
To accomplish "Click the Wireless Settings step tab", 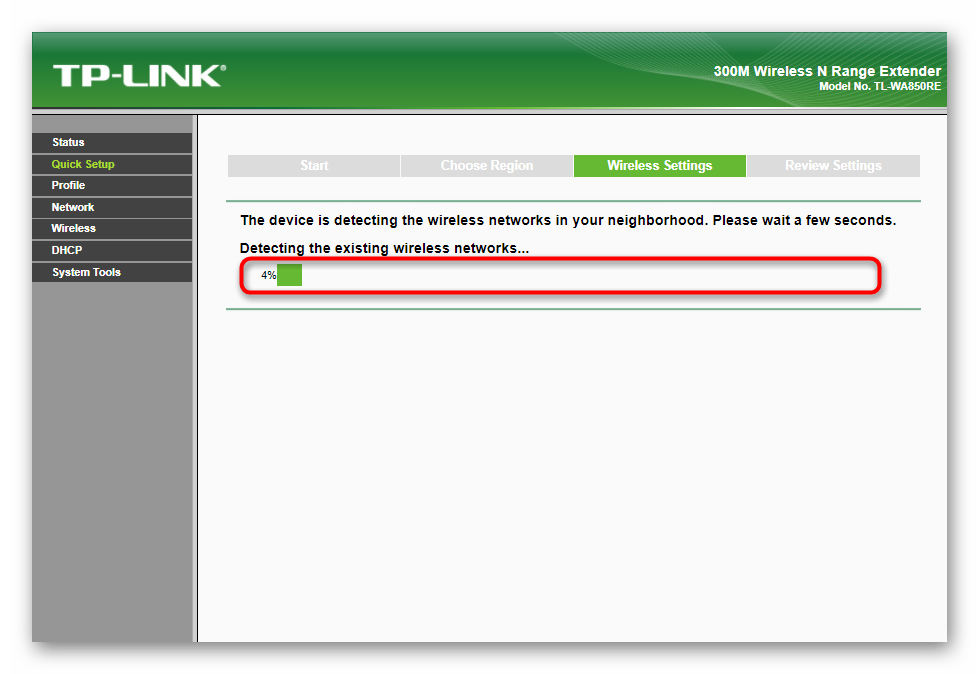I will [x=660, y=166].
